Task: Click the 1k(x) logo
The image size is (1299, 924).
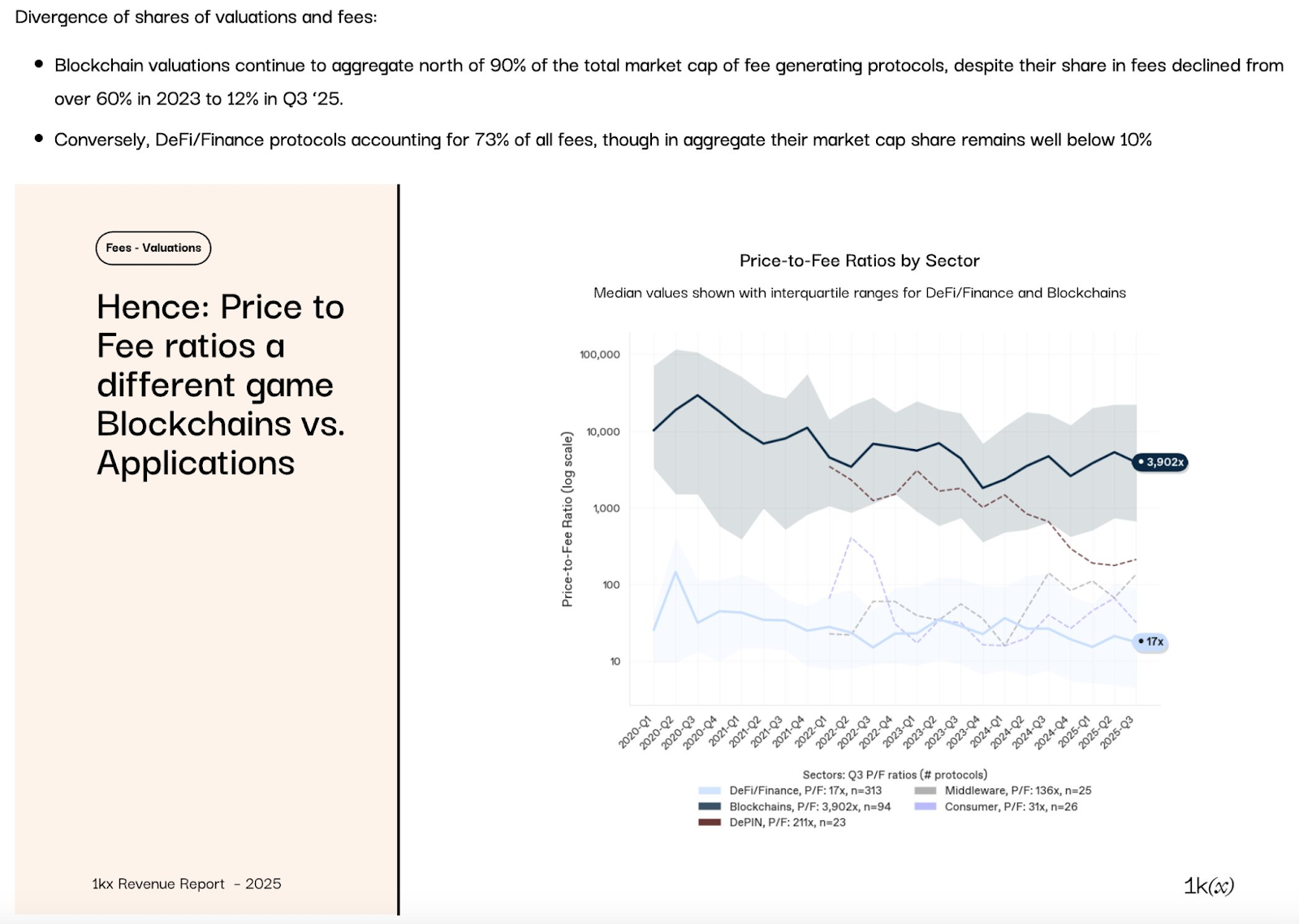Action: pos(1208,886)
